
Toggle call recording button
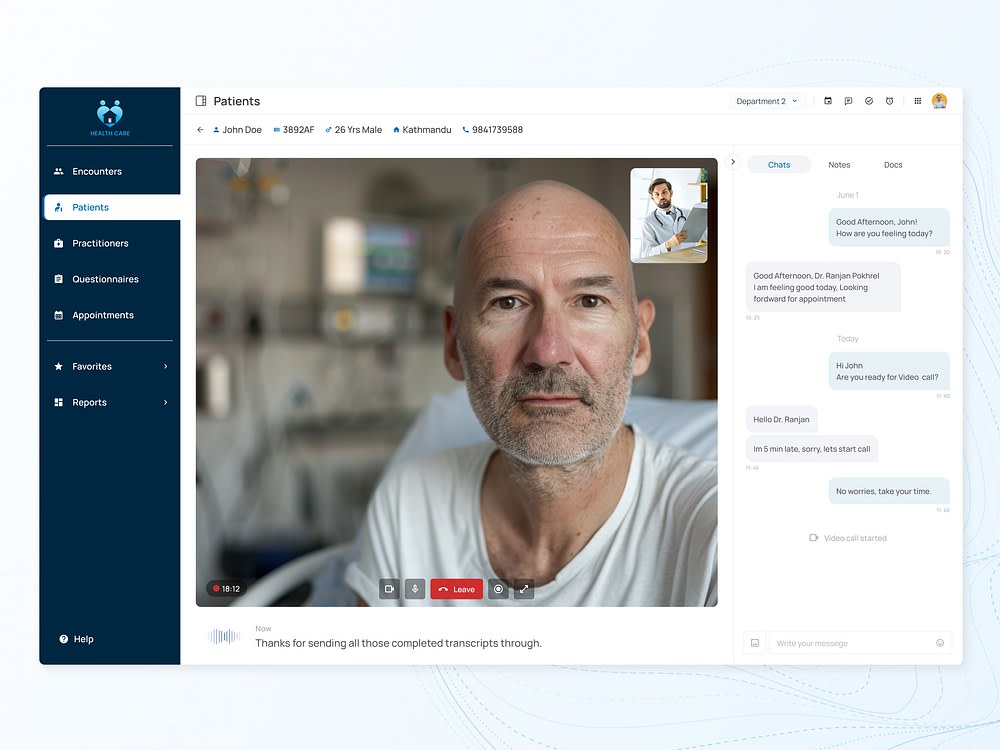pos(498,589)
